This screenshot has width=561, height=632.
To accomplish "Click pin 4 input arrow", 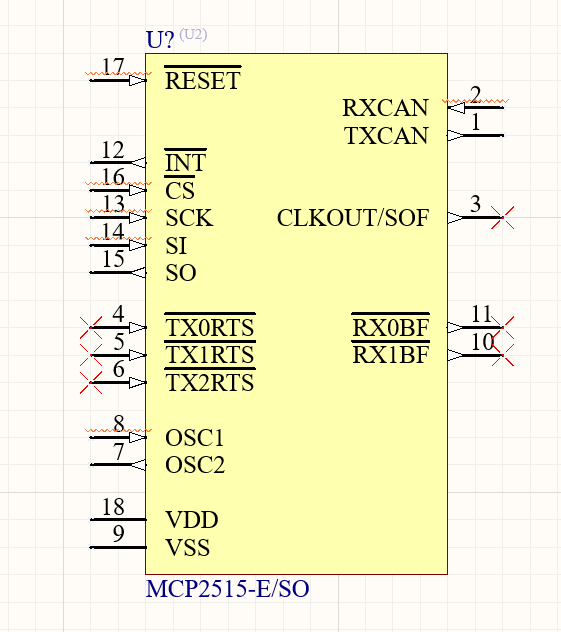I will 137,327.
